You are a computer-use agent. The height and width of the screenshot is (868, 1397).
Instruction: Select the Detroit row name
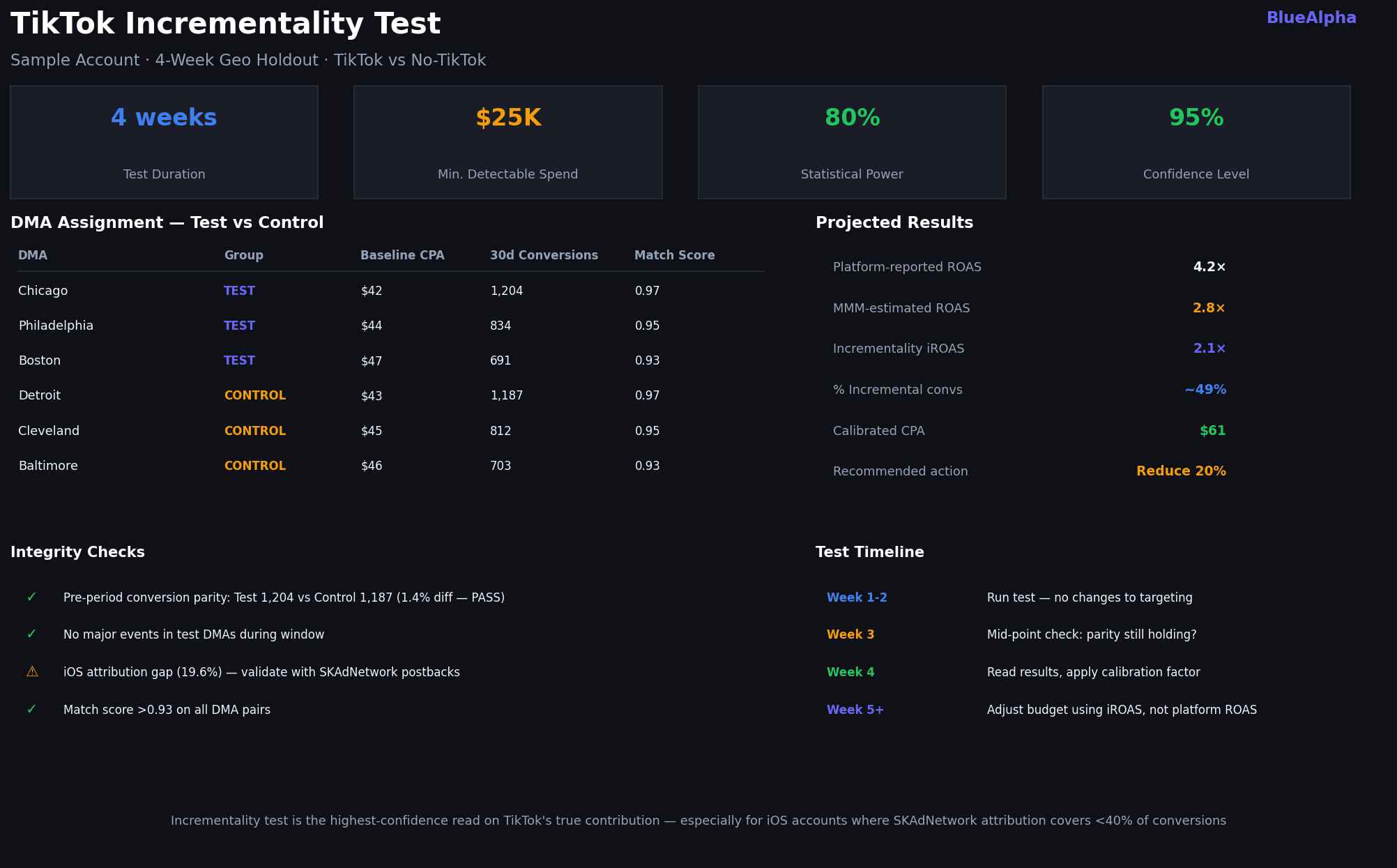(40, 395)
